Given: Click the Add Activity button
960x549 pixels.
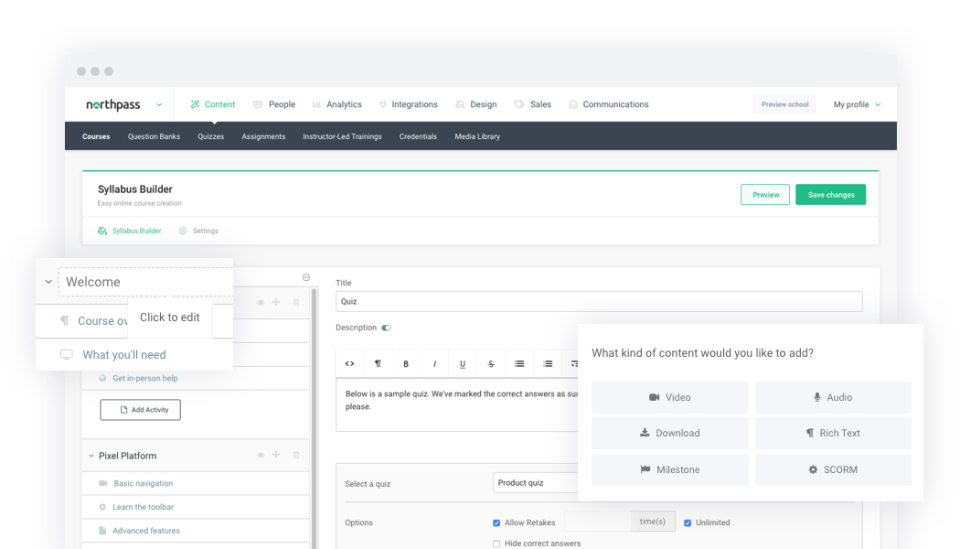Looking at the screenshot, I should click(x=140, y=410).
